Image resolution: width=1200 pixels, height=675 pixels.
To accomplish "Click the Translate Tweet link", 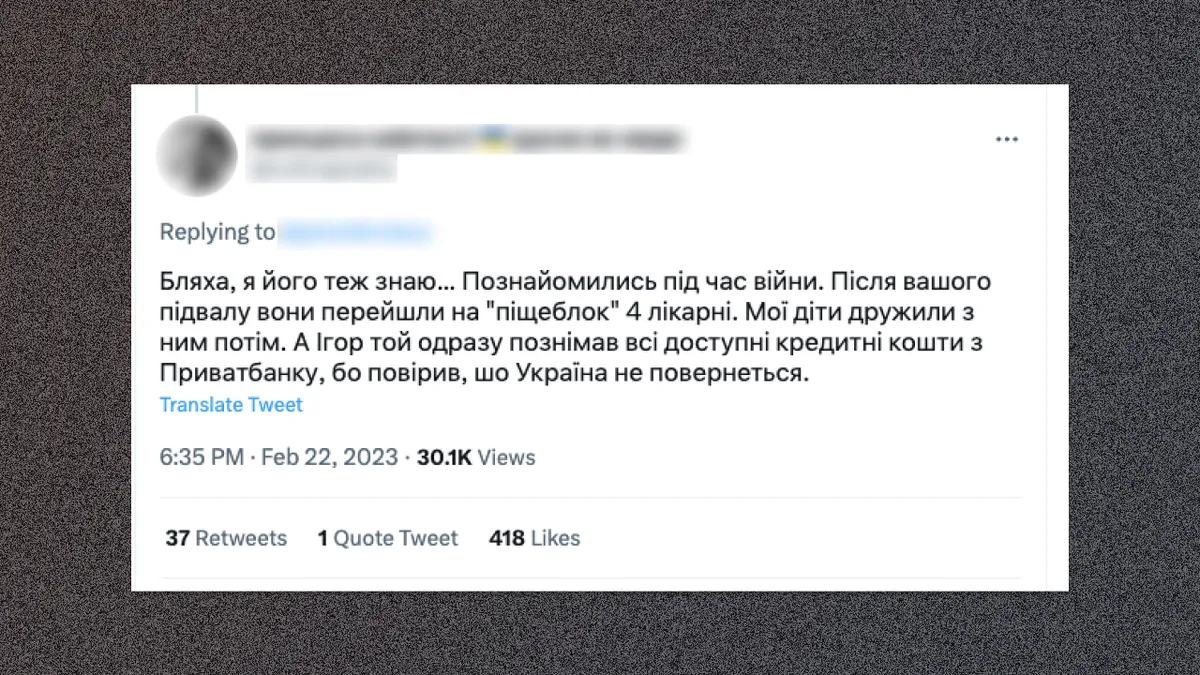I will click(231, 405).
